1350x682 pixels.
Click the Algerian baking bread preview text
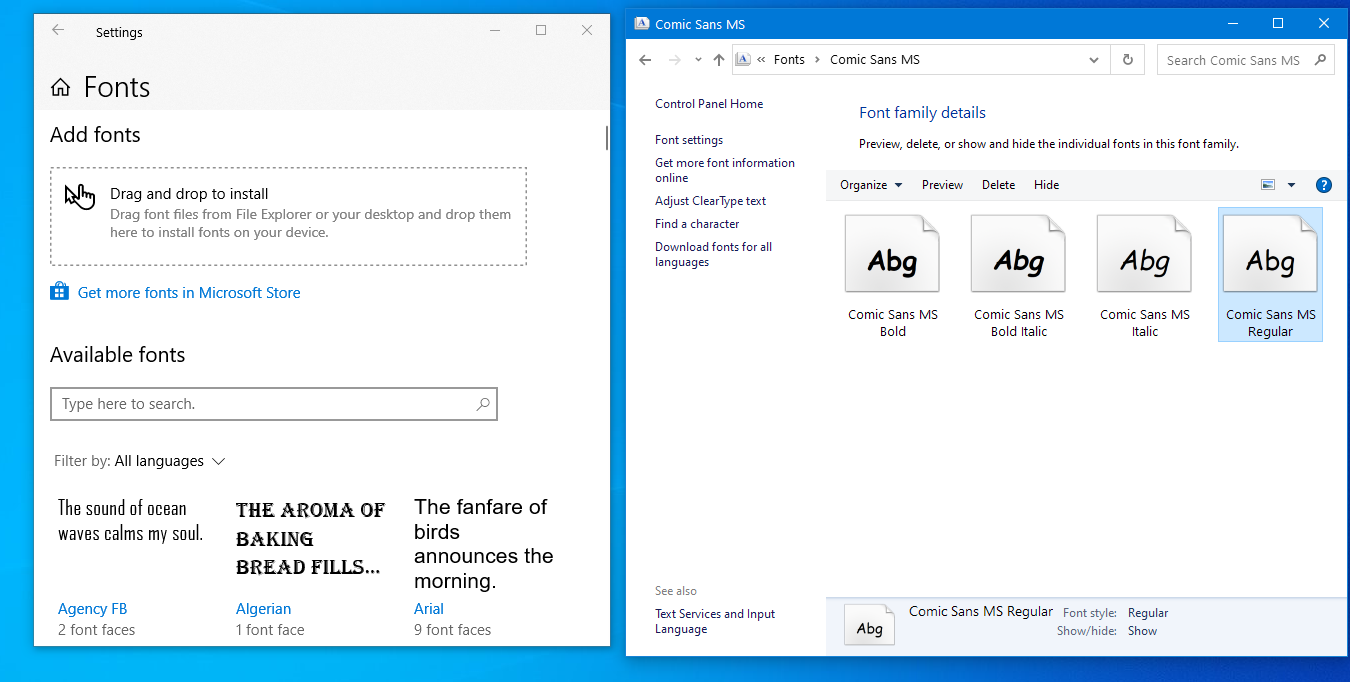pyautogui.click(x=310, y=538)
